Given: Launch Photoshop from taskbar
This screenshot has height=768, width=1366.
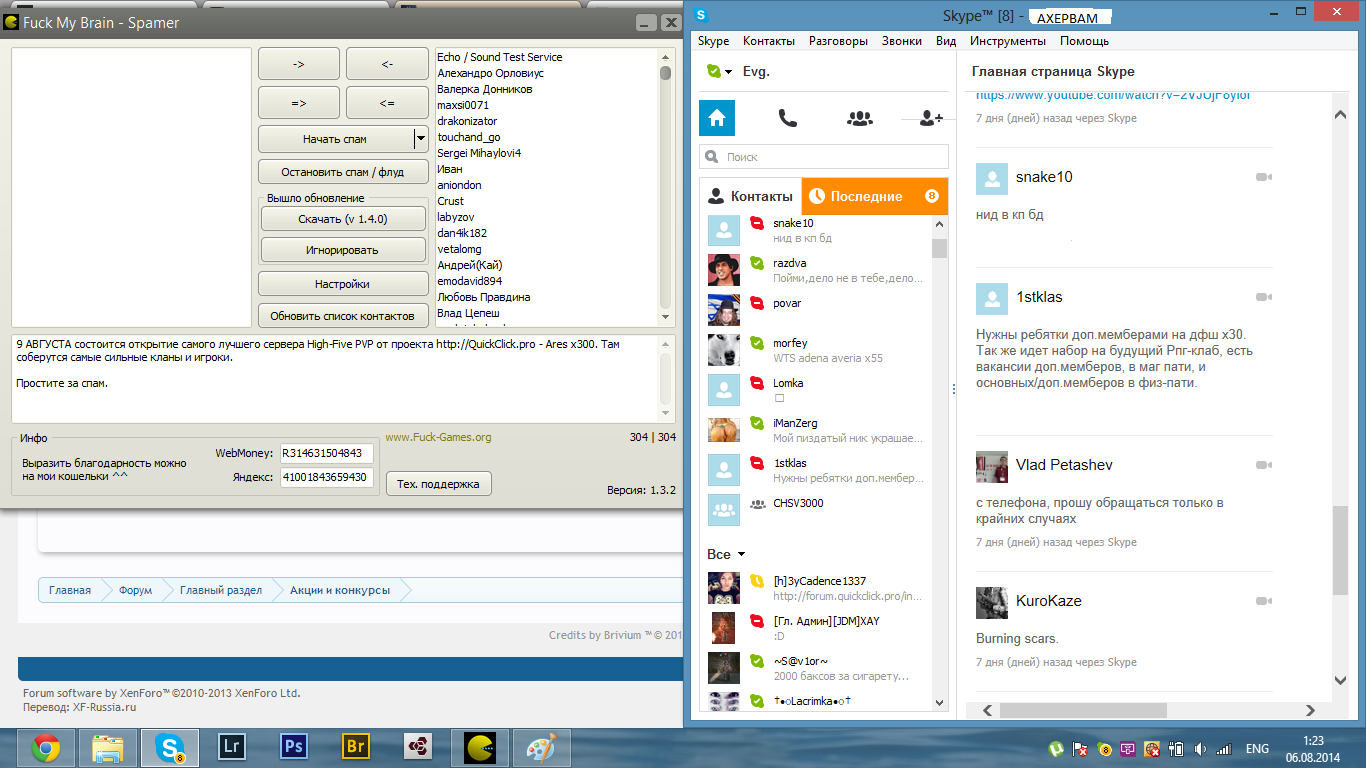Looking at the screenshot, I should (x=294, y=747).
